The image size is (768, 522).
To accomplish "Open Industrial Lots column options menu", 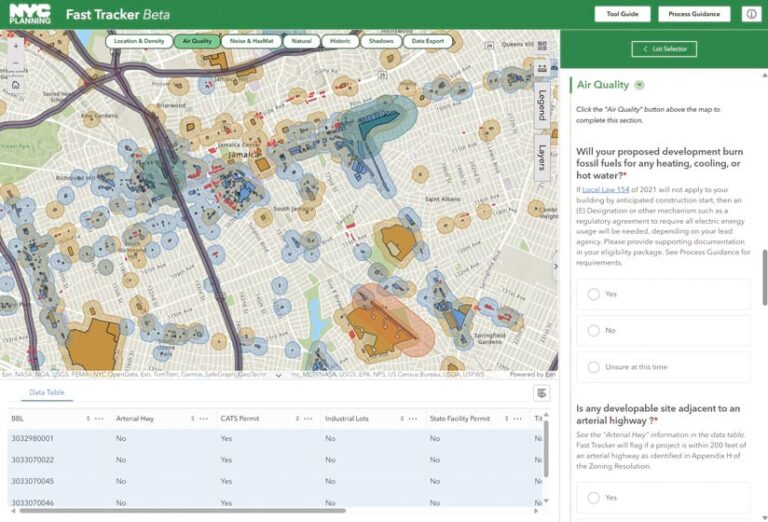I will 413,419.
